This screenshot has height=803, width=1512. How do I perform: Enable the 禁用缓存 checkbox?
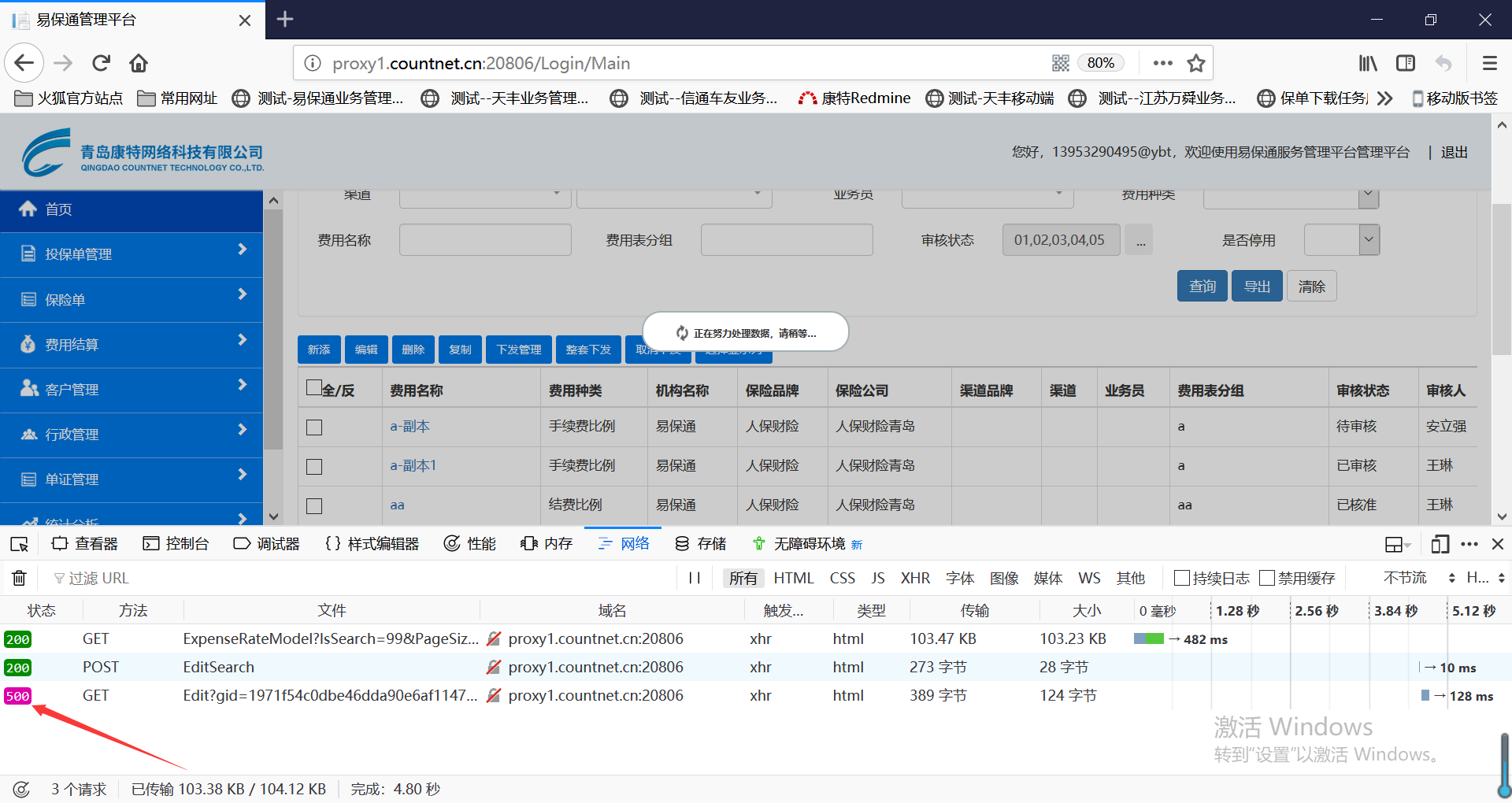coord(1267,579)
